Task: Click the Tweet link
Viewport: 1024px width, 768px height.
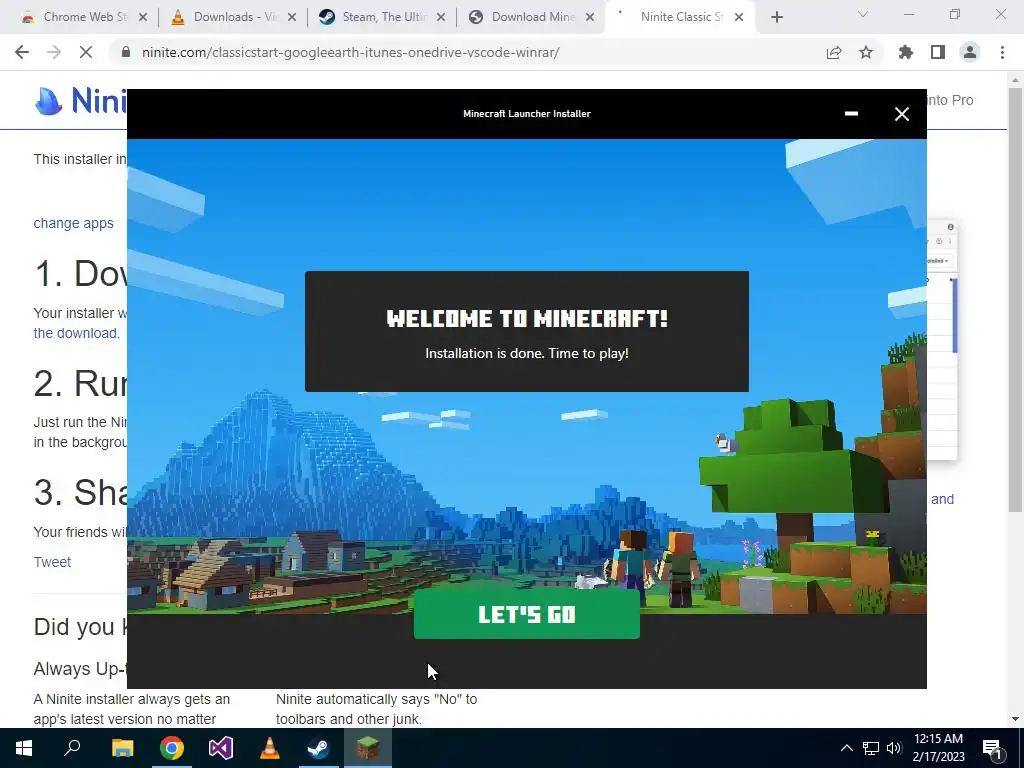Action: [52, 562]
